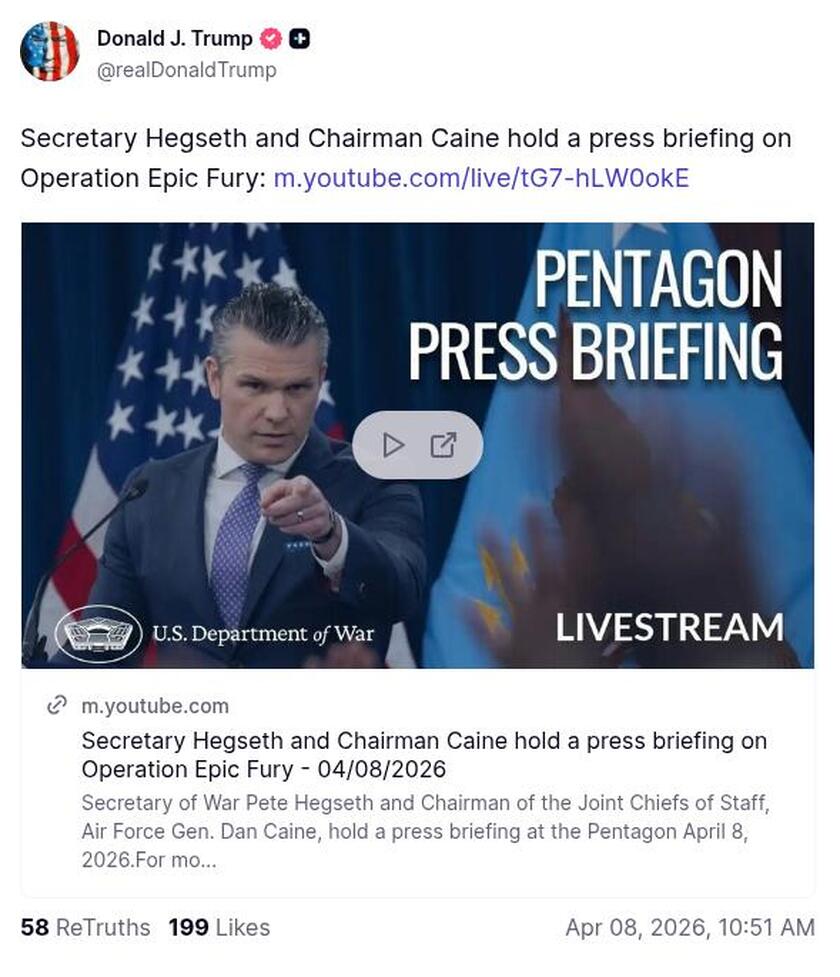This screenshot has width=840, height=977.
Task: Open the link card title dated 04/08/2026
Action: click(424, 755)
